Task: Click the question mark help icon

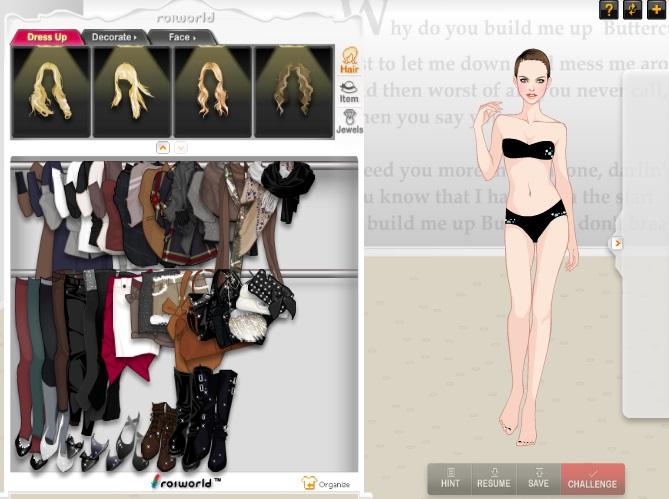Action: [x=608, y=10]
